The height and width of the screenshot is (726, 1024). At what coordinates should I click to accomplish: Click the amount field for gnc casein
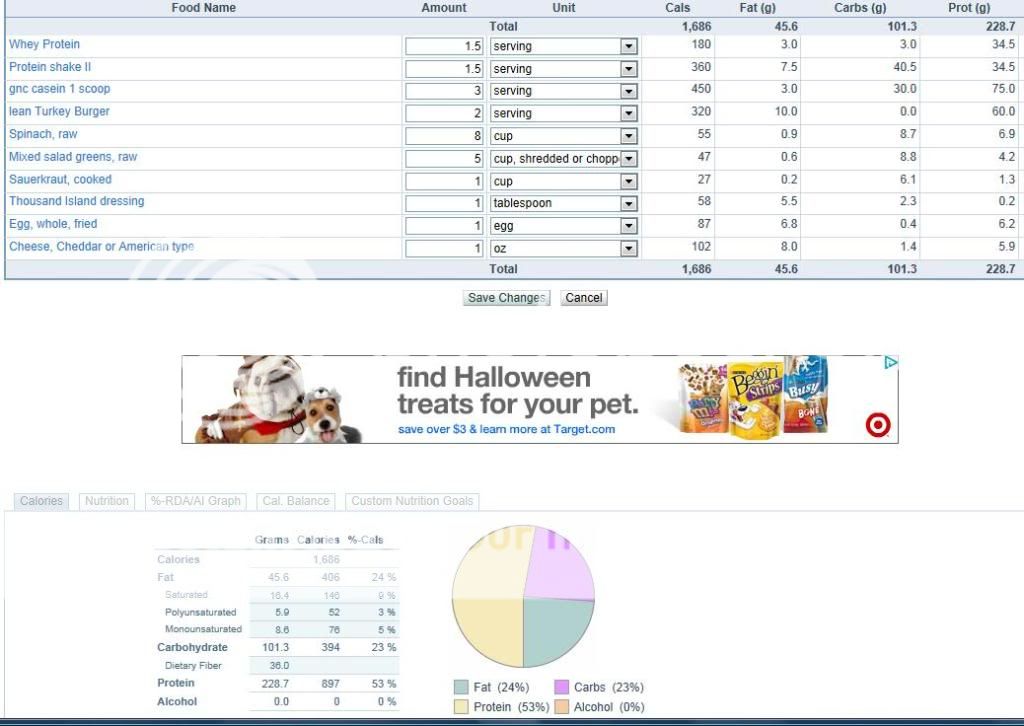(445, 91)
